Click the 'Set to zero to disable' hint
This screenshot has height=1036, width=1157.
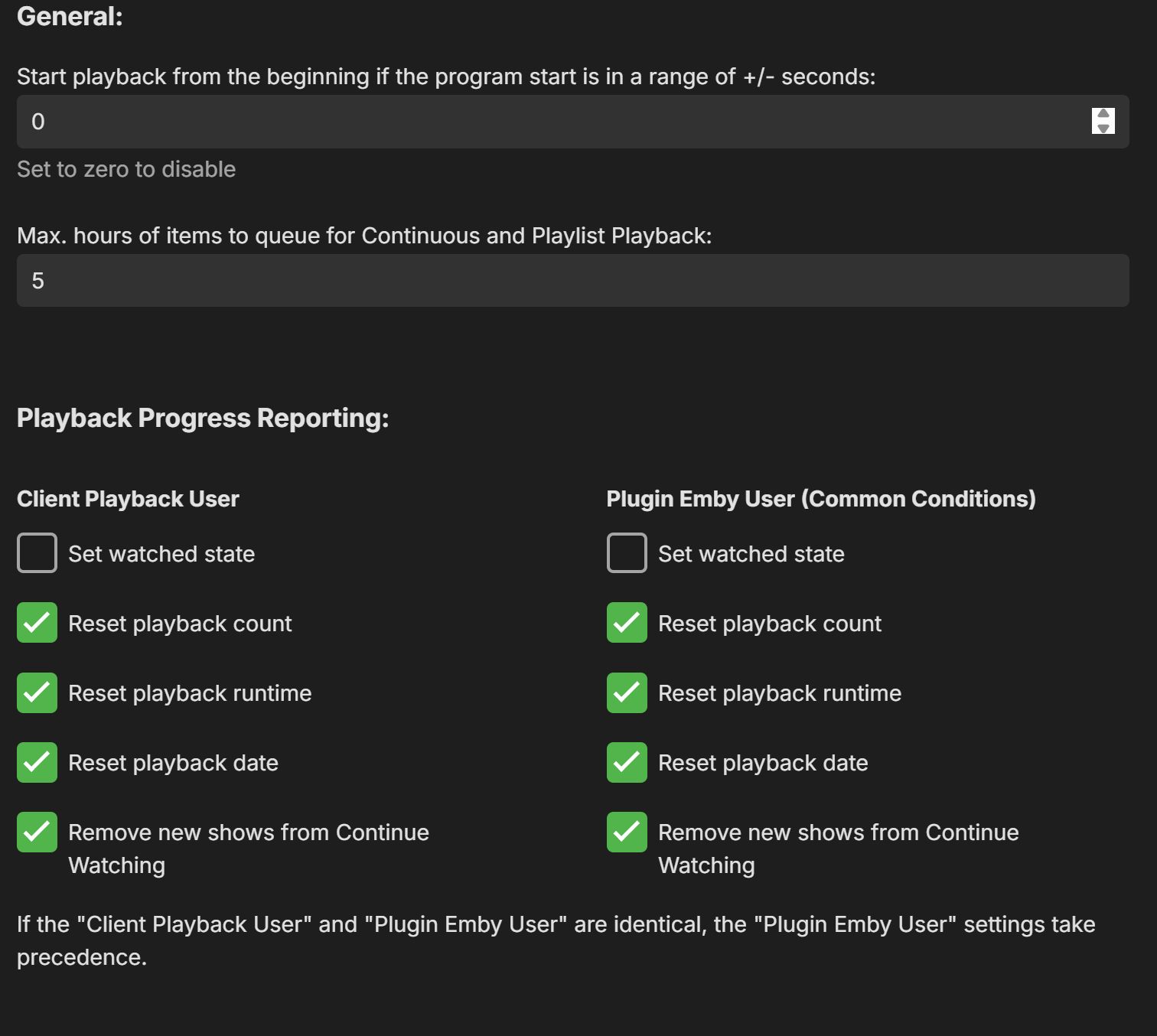tap(126, 169)
